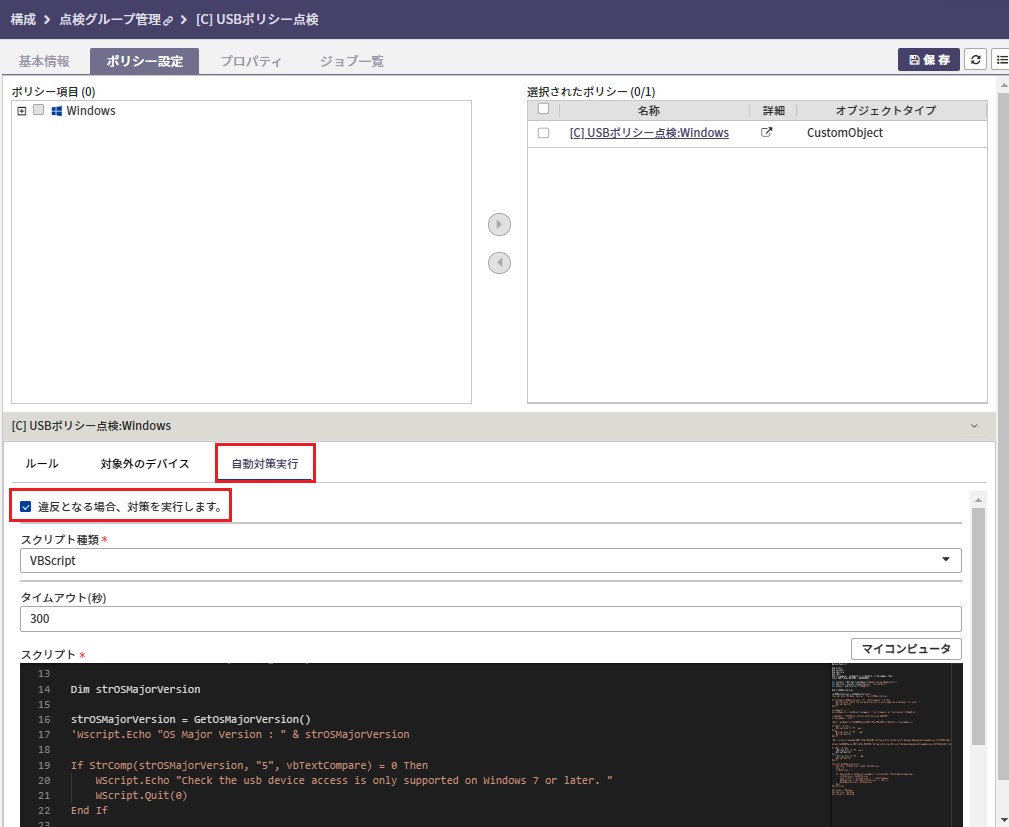
Task: Click the マイコンピュータ button
Action: coord(906,649)
